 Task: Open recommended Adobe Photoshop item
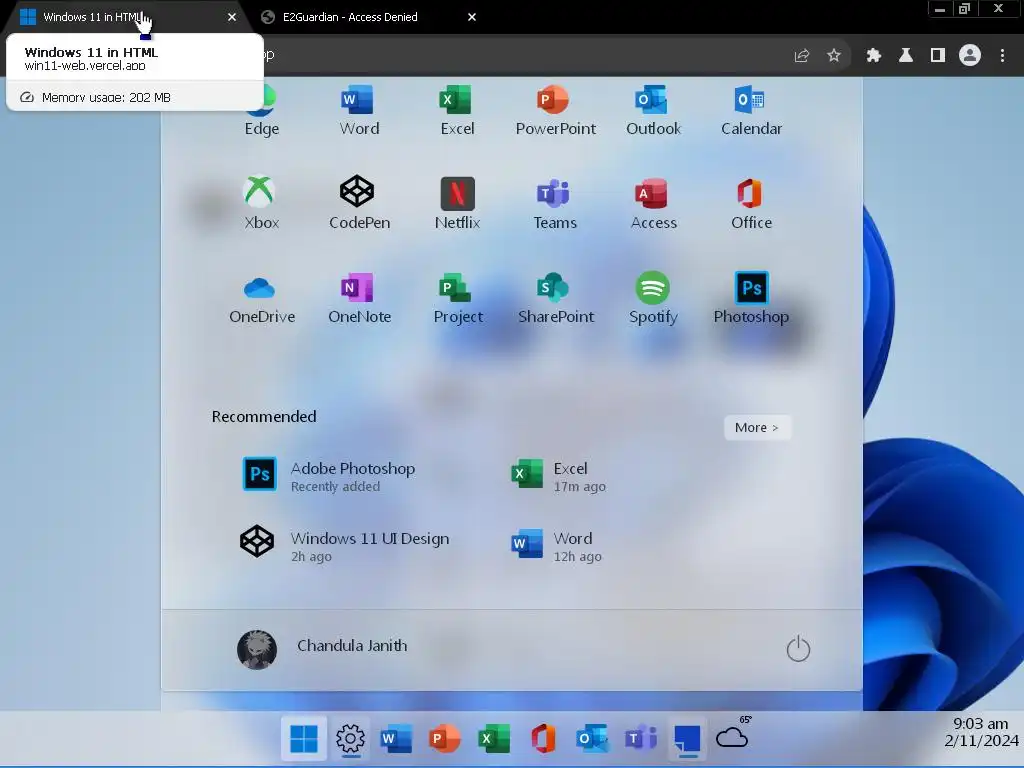pyautogui.click(x=328, y=475)
